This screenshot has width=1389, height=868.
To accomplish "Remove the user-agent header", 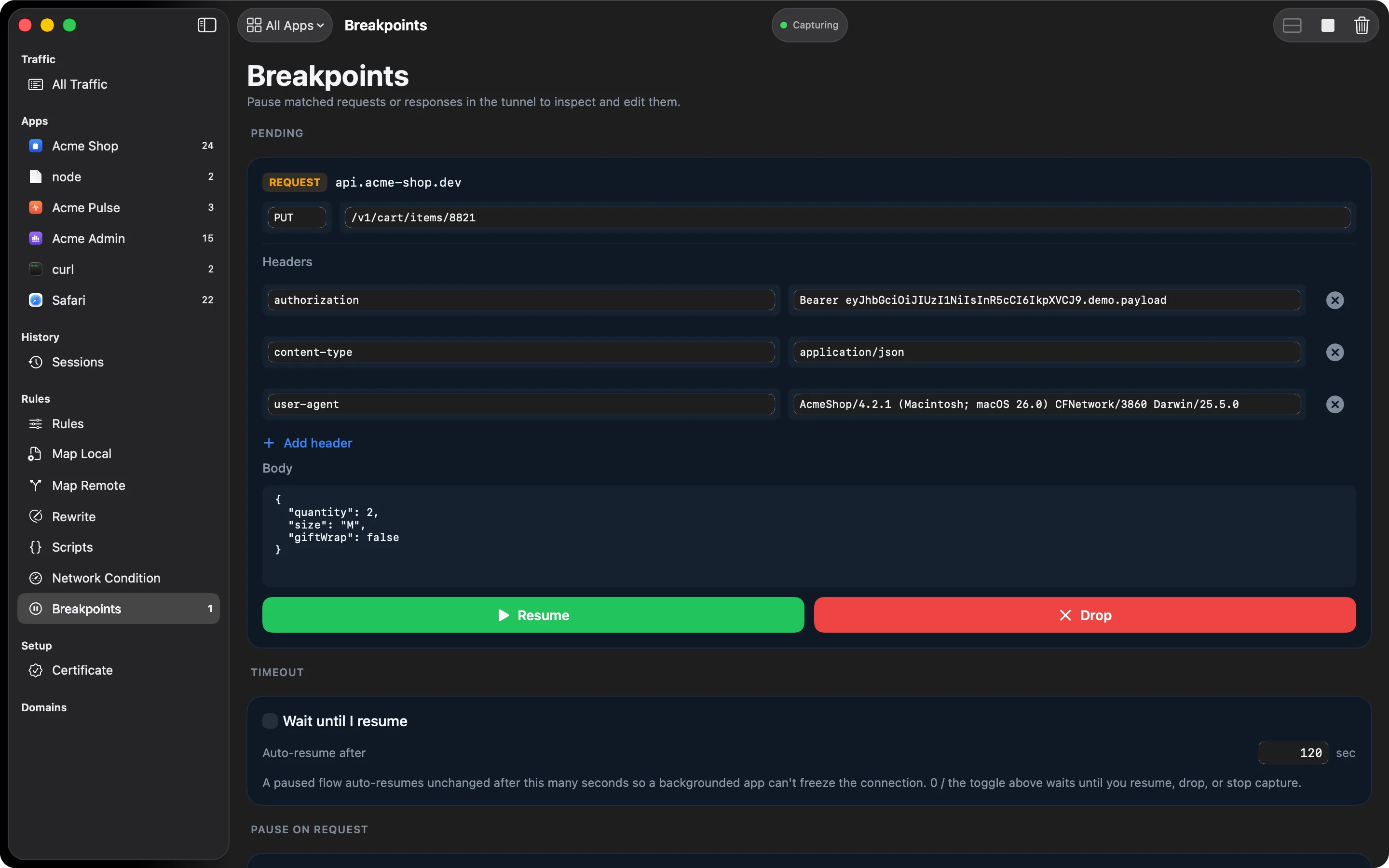I will (1335, 405).
